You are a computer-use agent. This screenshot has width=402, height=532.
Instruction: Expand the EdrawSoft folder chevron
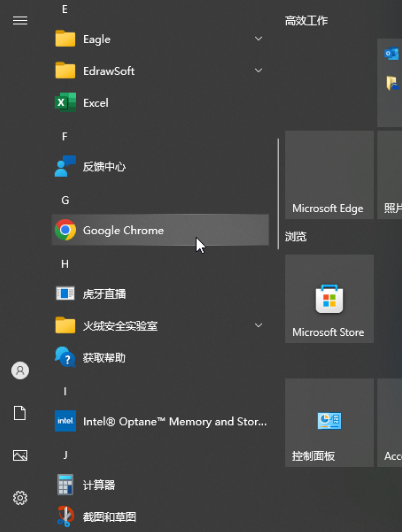pos(259,70)
